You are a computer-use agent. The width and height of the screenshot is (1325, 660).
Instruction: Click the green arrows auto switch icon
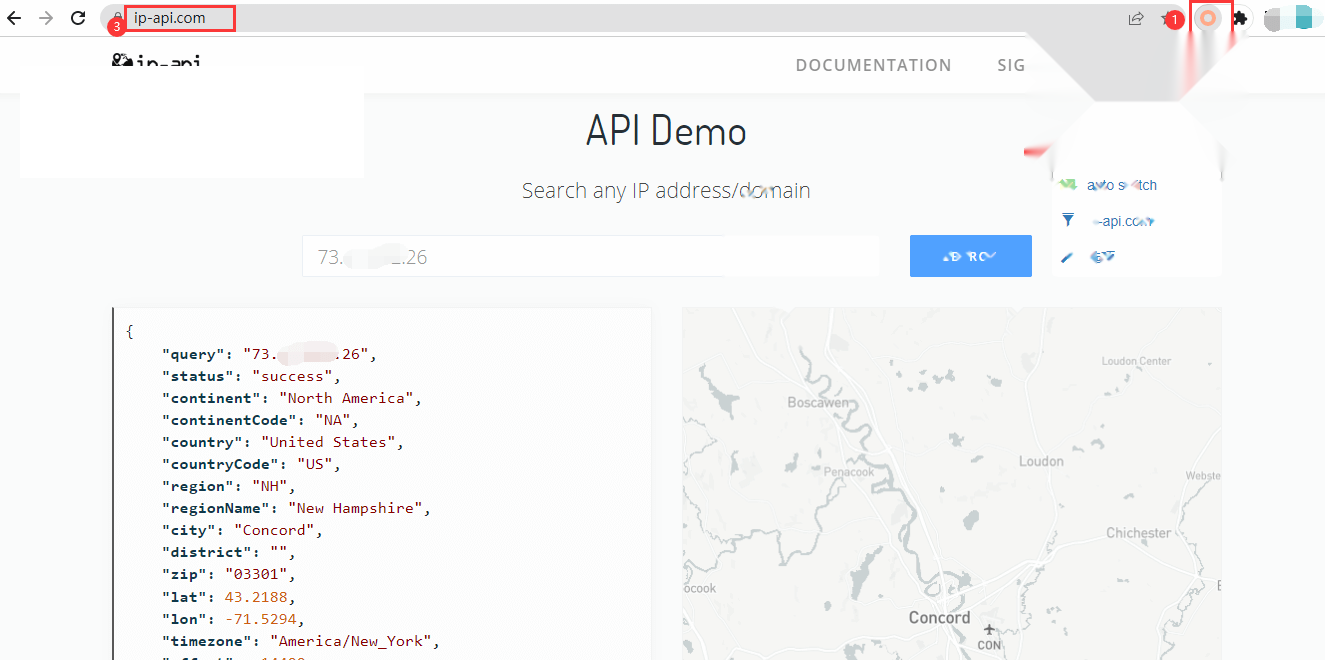1068,184
